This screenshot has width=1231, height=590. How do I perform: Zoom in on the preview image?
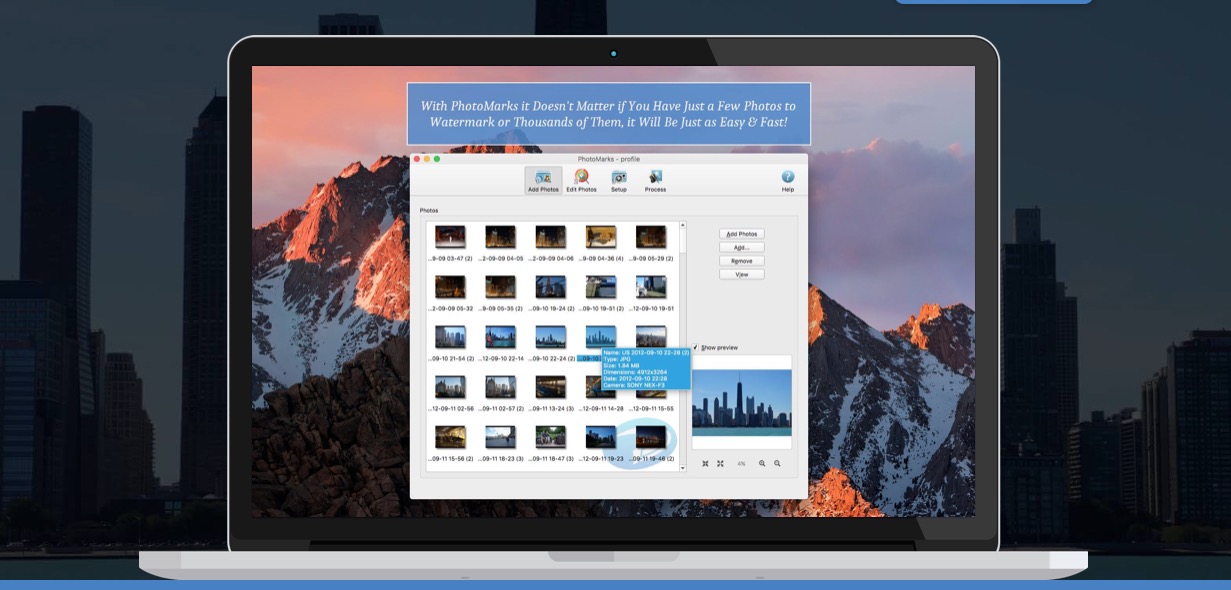(762, 463)
